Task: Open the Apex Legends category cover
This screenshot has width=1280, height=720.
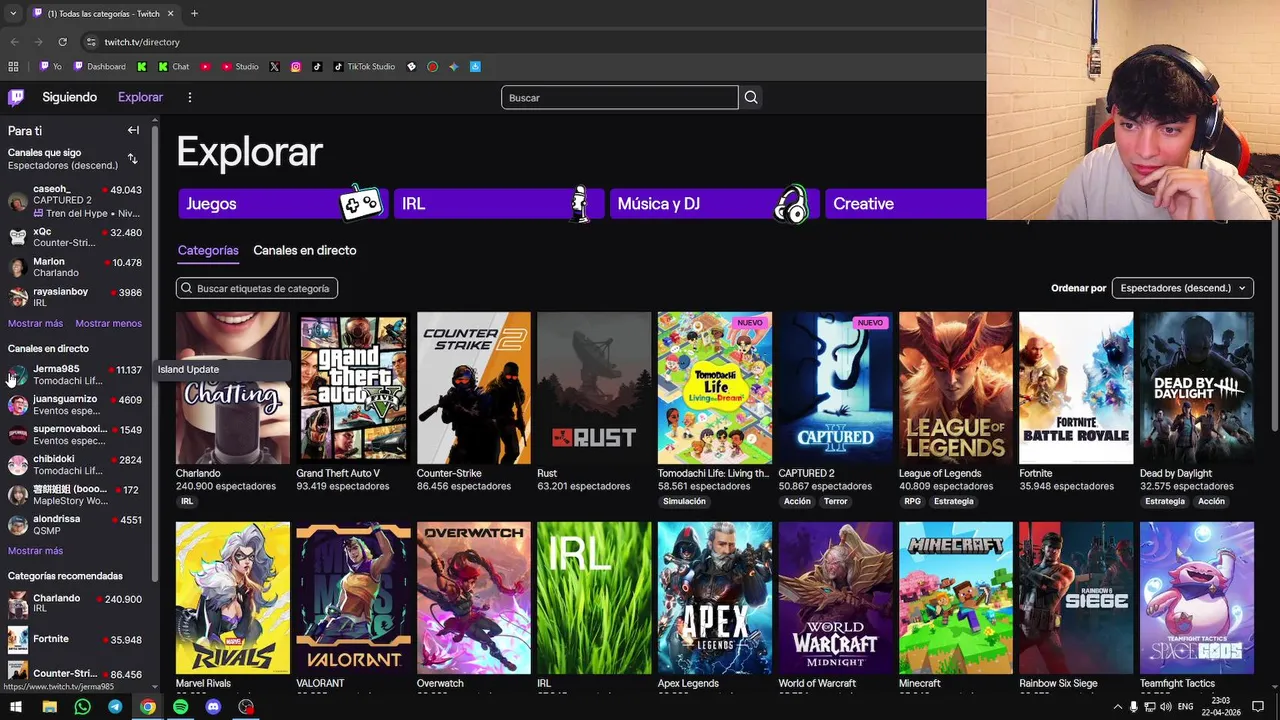Action: click(715, 598)
